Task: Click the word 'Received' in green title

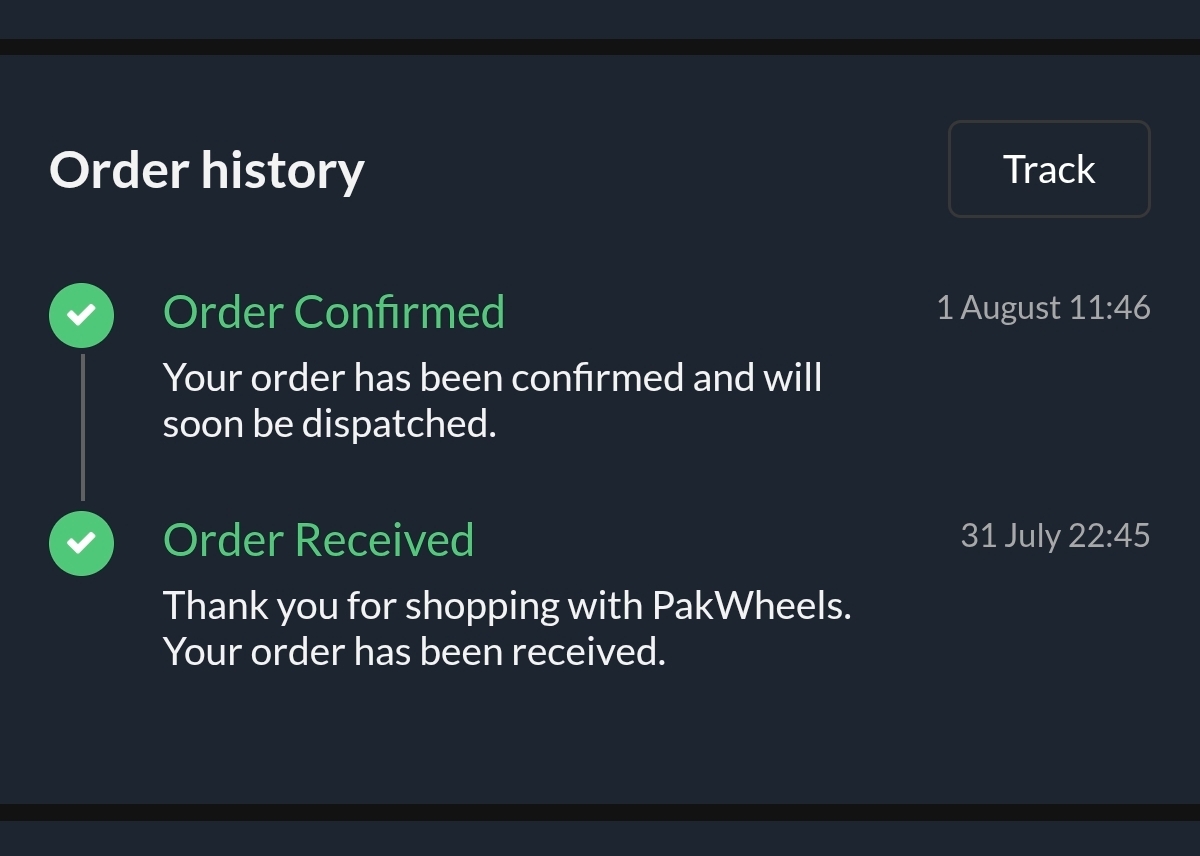Action: [384, 540]
